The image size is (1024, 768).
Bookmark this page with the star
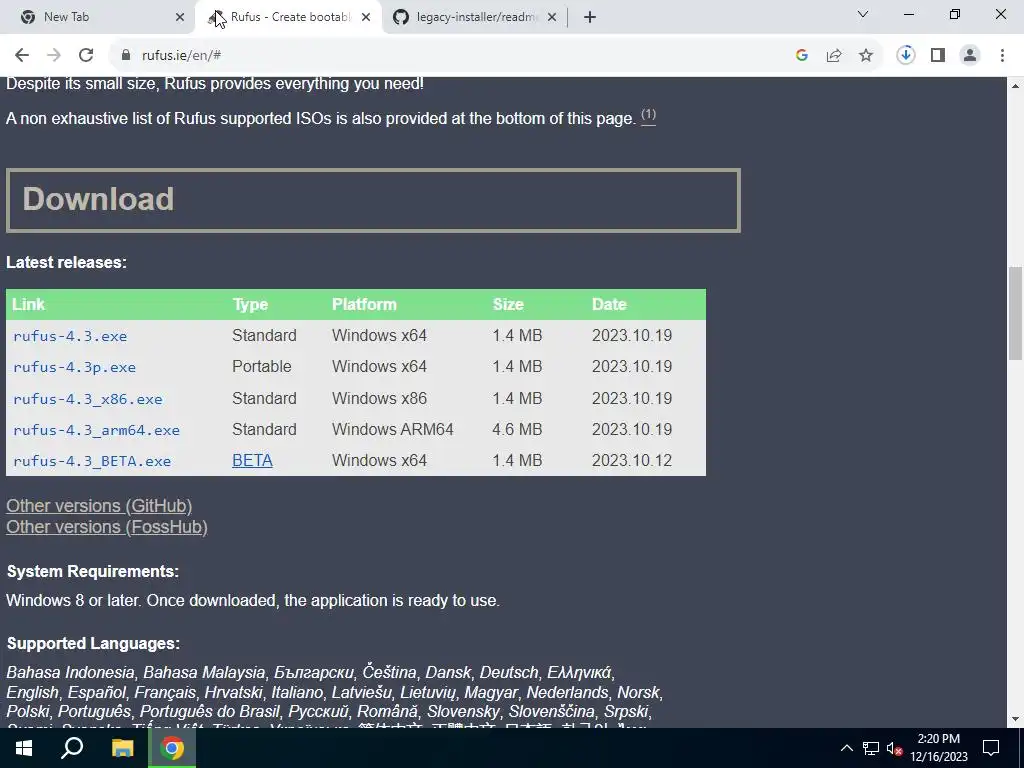pos(866,56)
